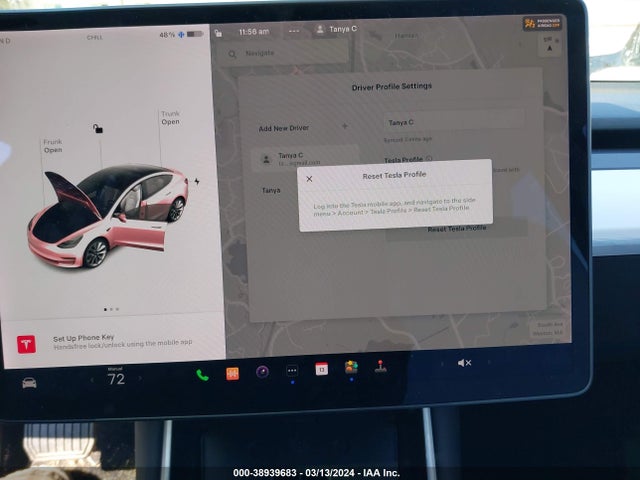Tap the unlock padlock above car
Viewport: 640px width, 480px height.
pos(98,129)
